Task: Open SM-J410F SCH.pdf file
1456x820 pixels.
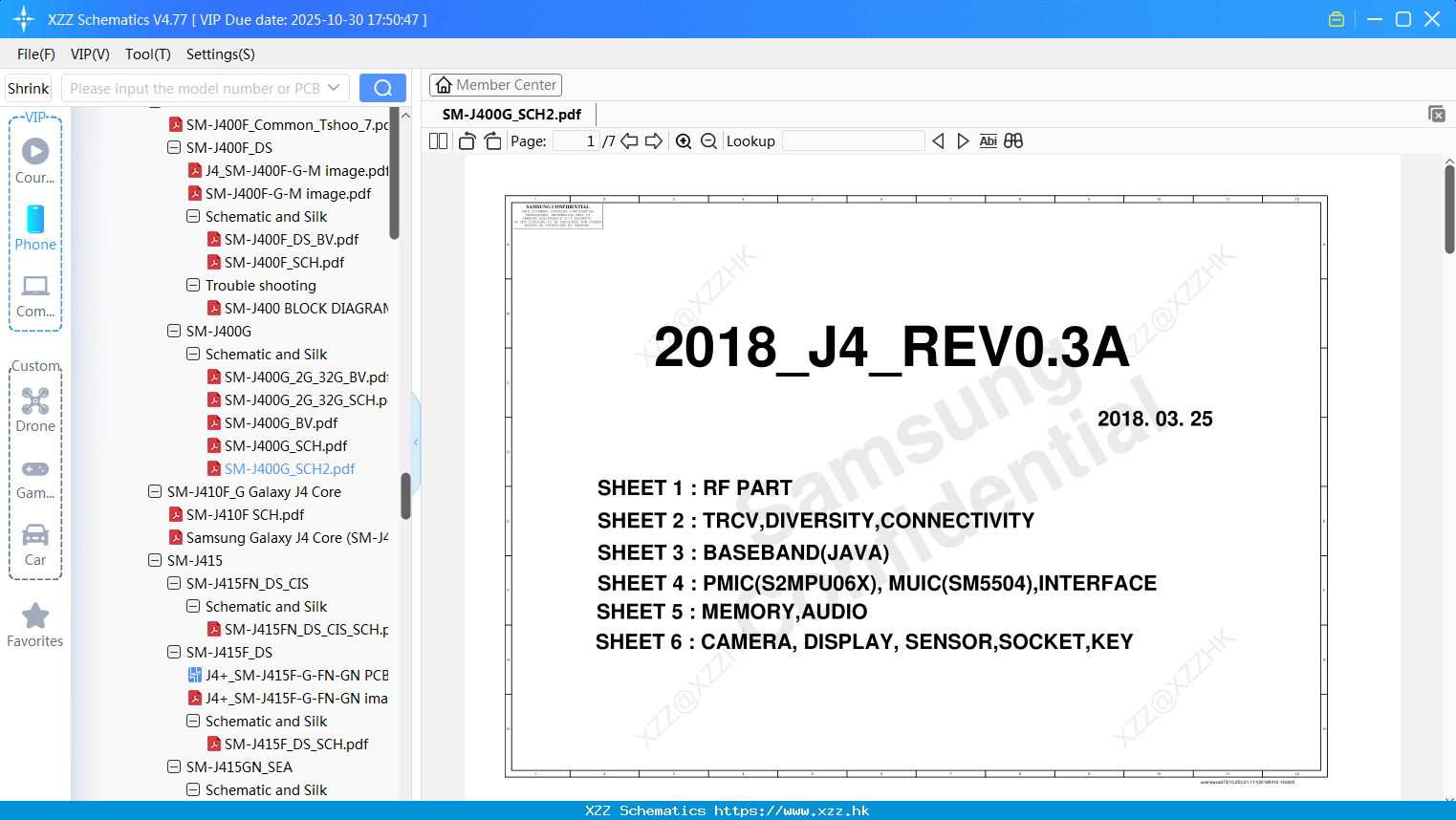Action: pyautogui.click(x=245, y=514)
